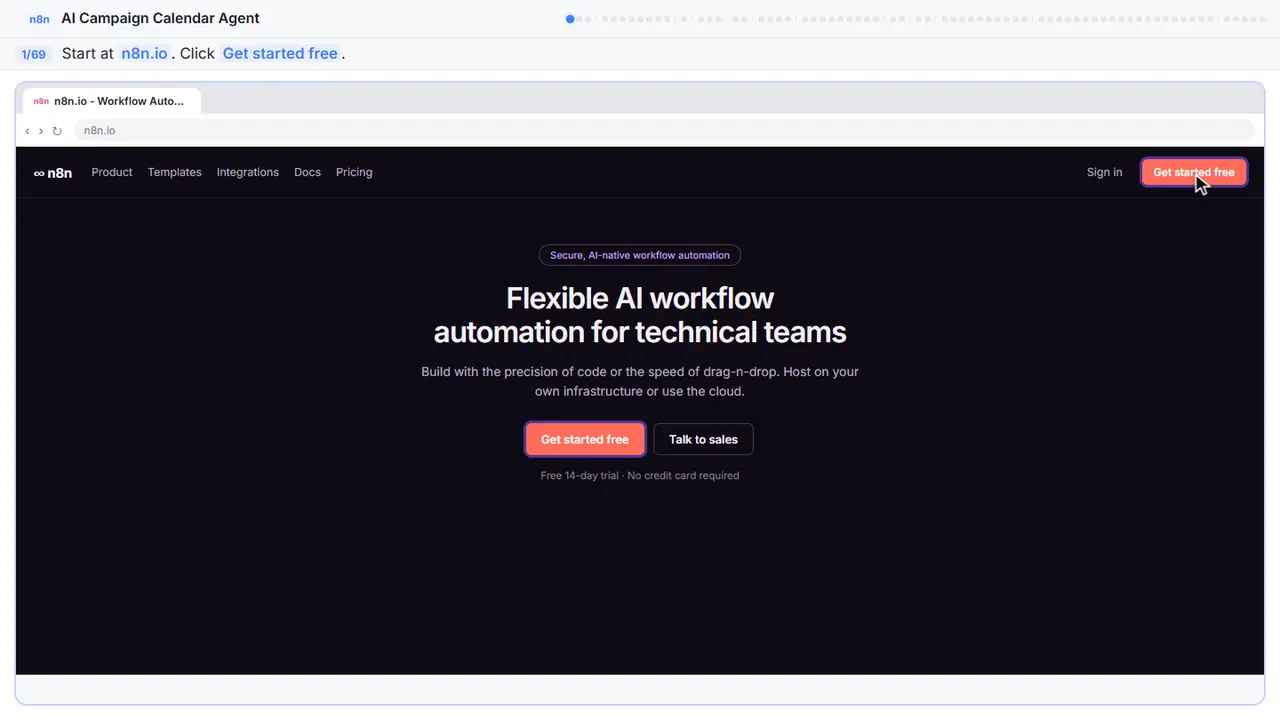Viewport: 1280px width, 720px height.
Task: Click hero Get started free button
Action: pos(585,439)
